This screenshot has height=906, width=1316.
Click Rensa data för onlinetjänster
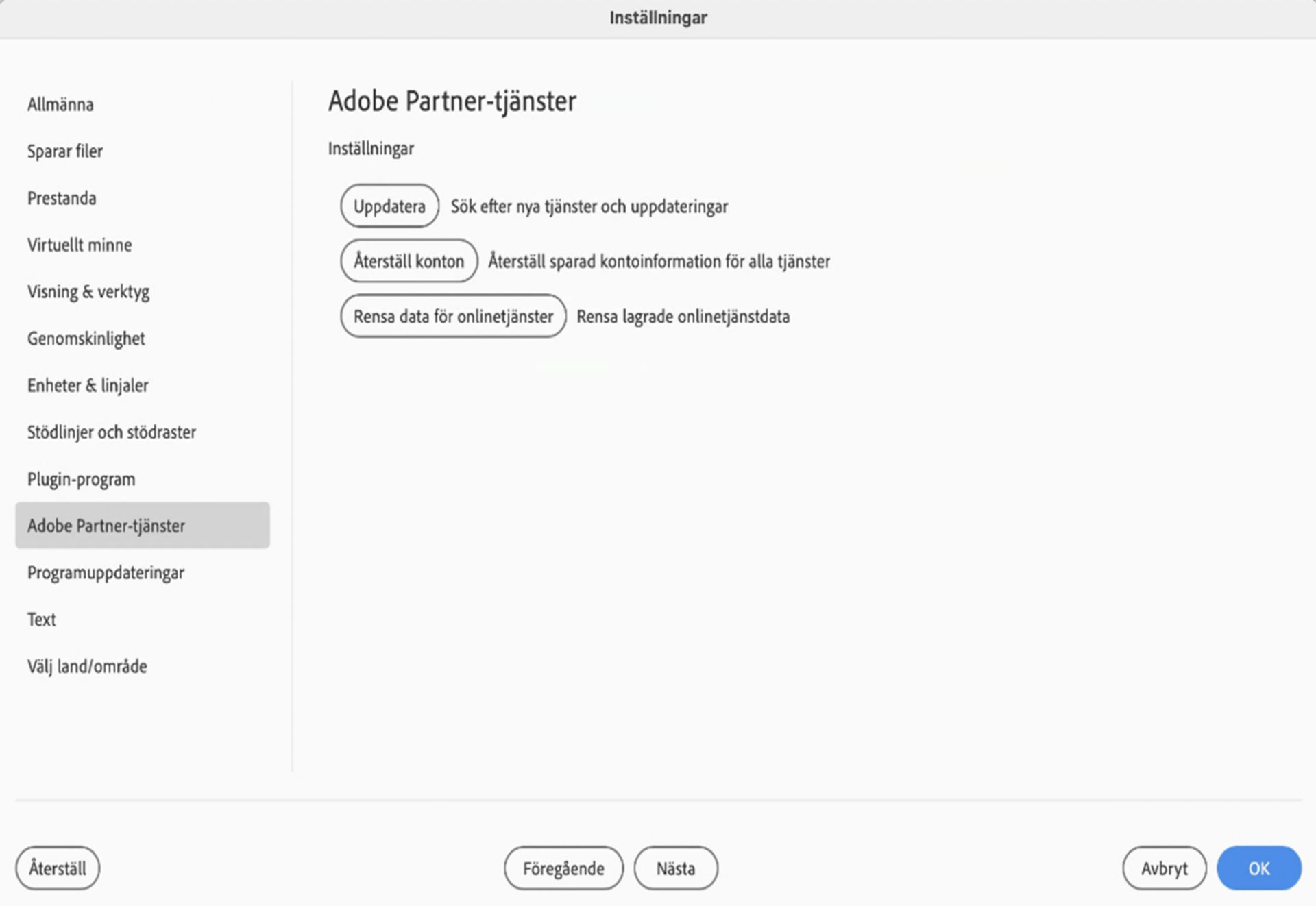453,317
